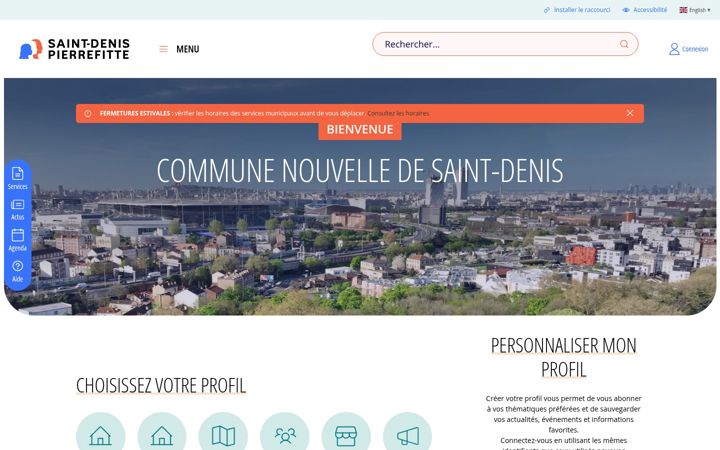Image resolution: width=720 pixels, height=450 pixels.
Task: Click the Personnaliser mon profil heading
Action: [563, 357]
